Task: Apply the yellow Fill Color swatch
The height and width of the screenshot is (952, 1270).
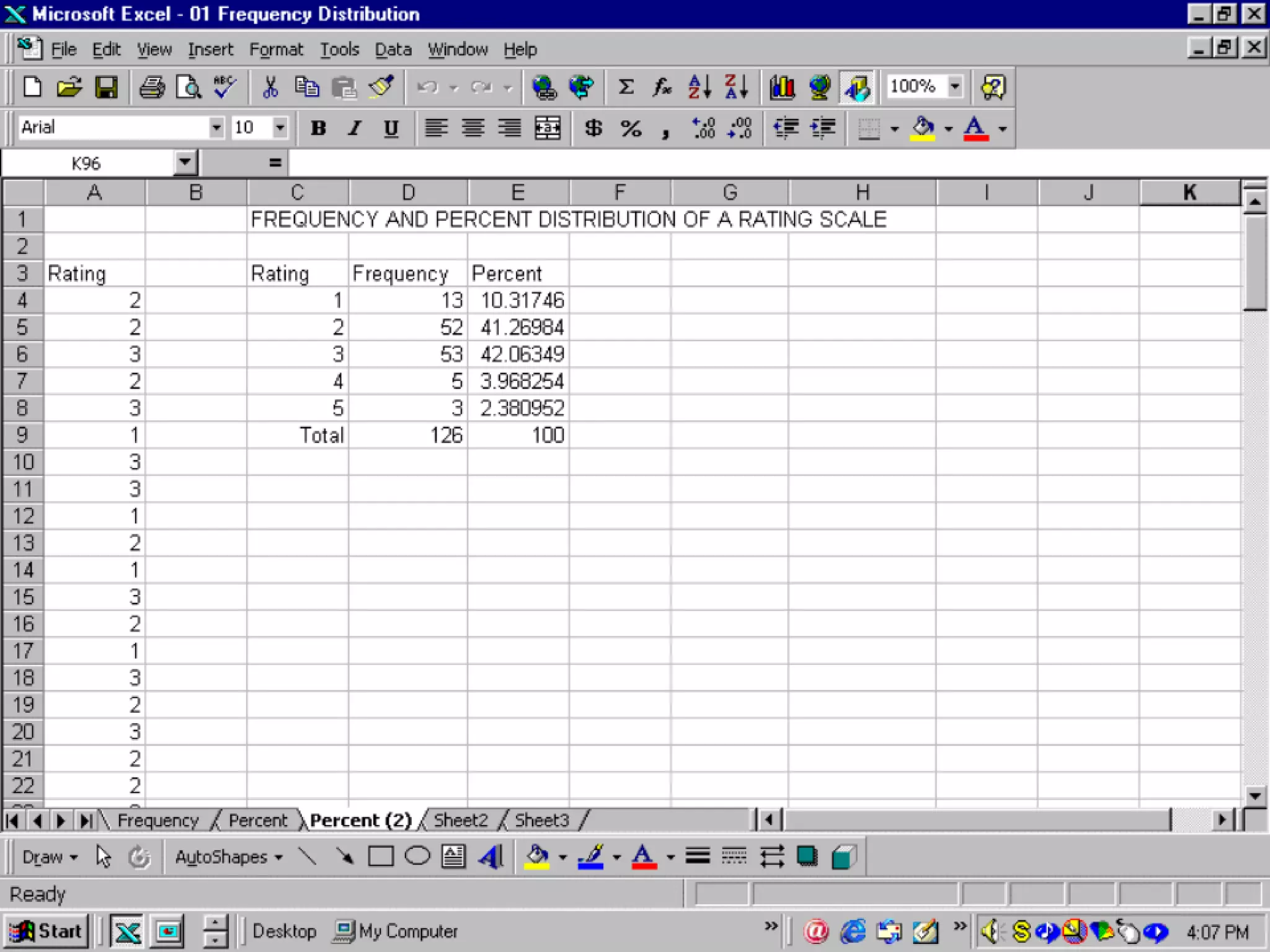Action: (922, 128)
